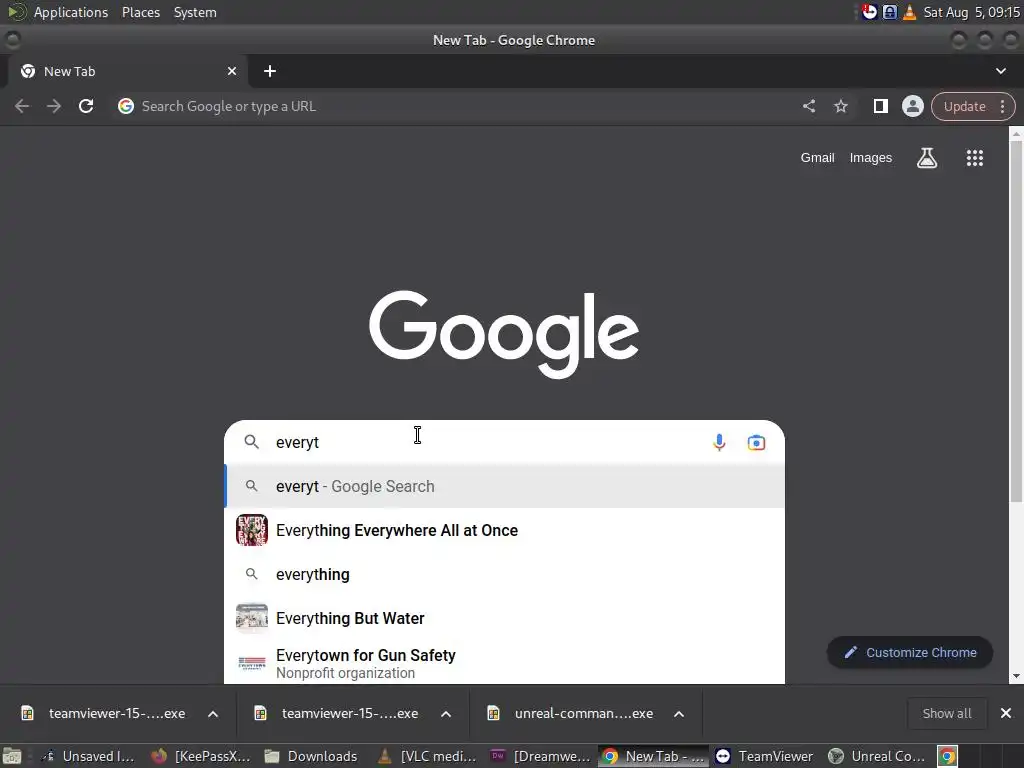This screenshot has width=1024, height=768.
Task: Share this page using the share icon
Action: pos(808,106)
